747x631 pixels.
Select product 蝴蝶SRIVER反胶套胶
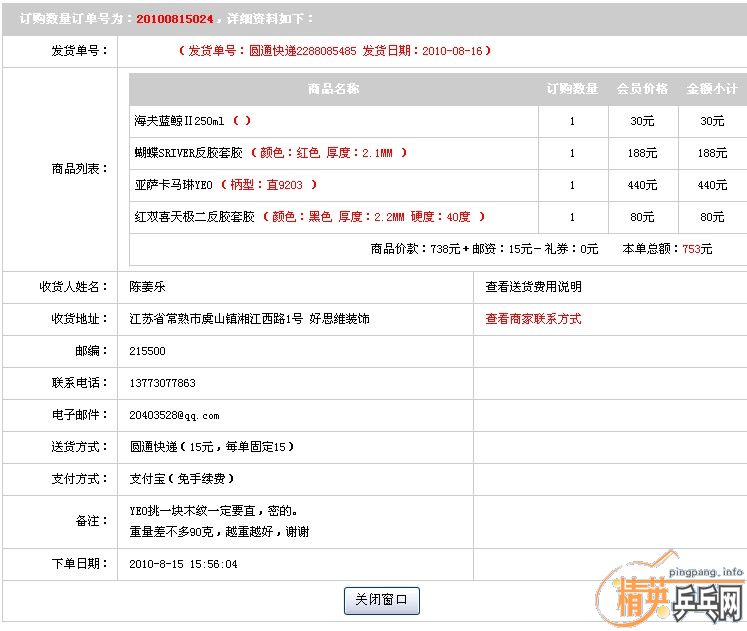tap(194, 153)
